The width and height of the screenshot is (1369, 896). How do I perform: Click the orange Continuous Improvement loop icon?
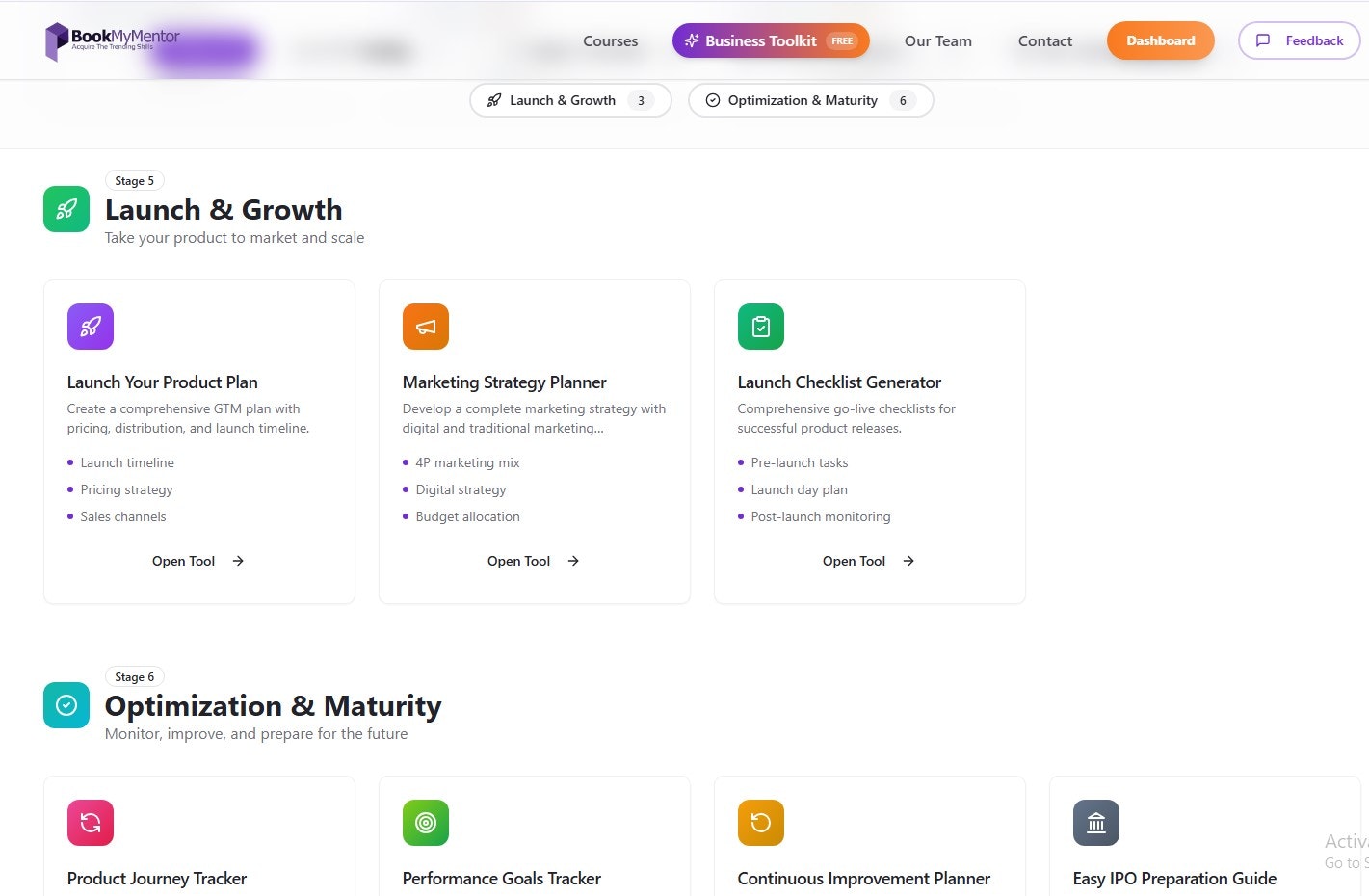[760, 823]
